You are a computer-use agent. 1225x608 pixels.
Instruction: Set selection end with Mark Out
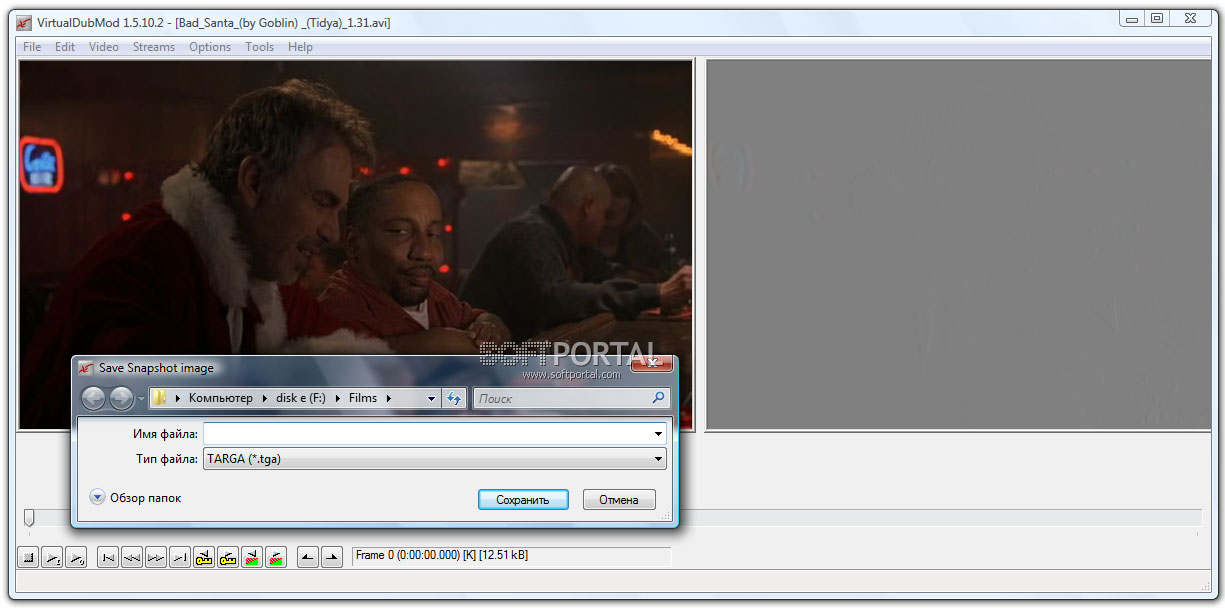click(x=332, y=558)
